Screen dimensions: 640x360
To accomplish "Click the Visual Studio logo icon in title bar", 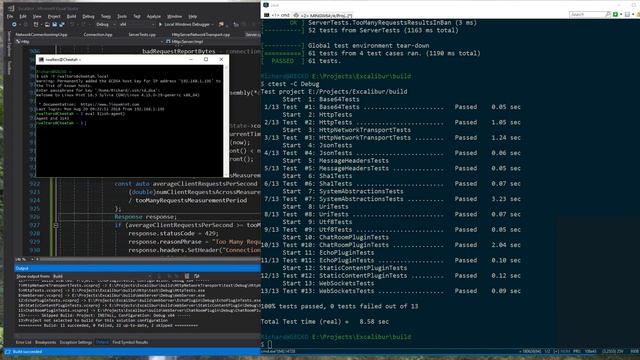I will point(11,8).
